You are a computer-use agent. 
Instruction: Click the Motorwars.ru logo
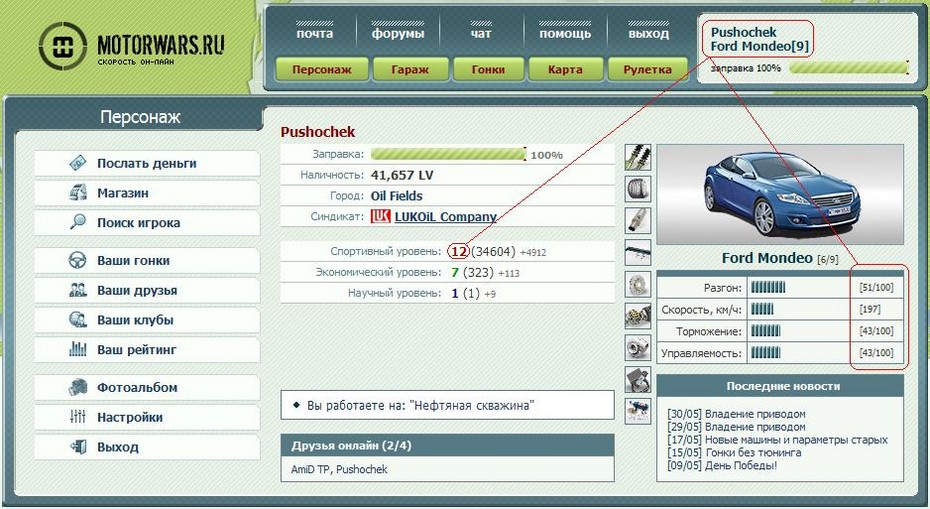132,46
